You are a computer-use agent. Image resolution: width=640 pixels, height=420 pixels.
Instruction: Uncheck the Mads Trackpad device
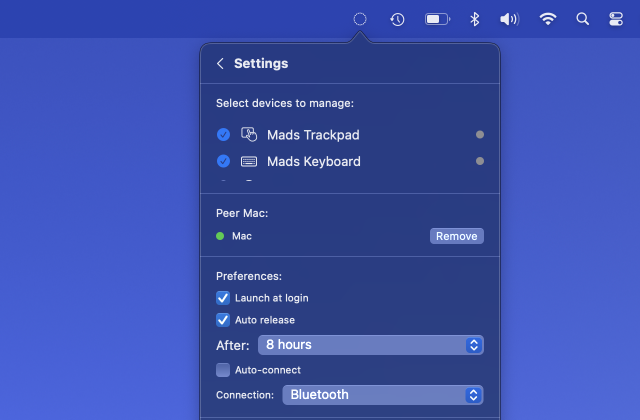coord(223,135)
